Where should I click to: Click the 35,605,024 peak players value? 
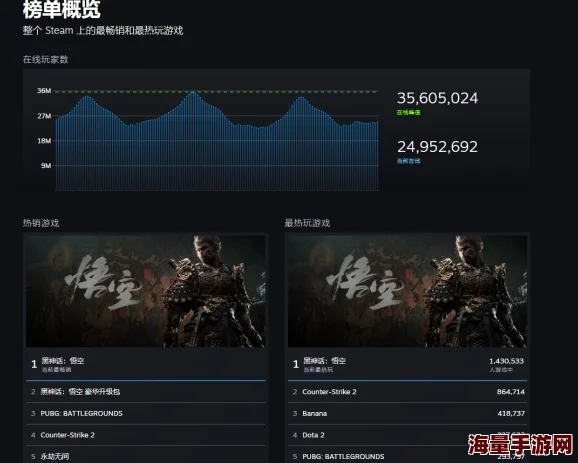coord(437,98)
